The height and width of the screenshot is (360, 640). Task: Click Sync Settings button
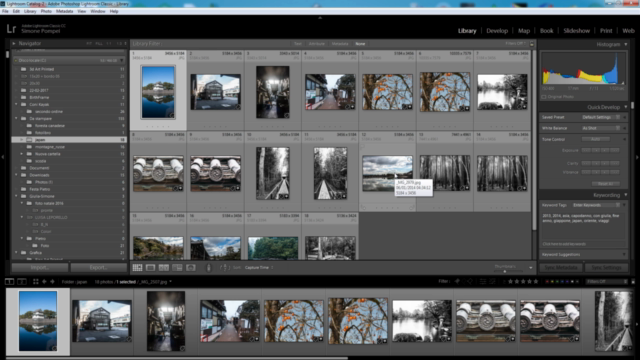(606, 268)
